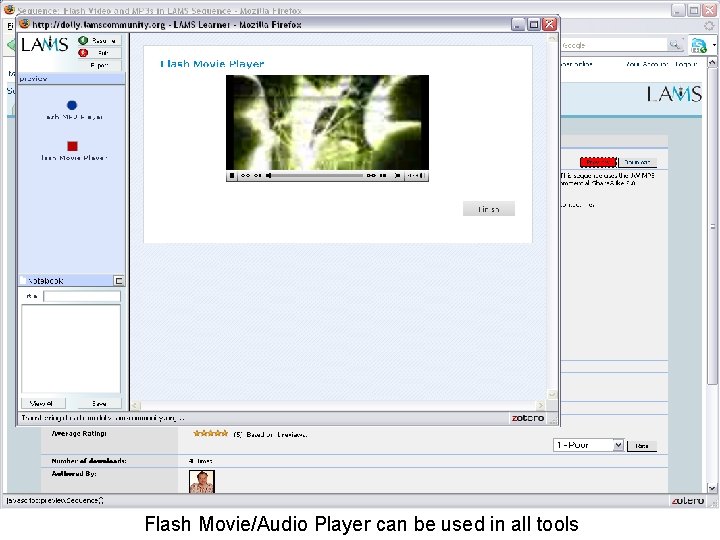
Task: Select the blue Flash MP3 Player activity
Action: pyautogui.click(x=72, y=105)
